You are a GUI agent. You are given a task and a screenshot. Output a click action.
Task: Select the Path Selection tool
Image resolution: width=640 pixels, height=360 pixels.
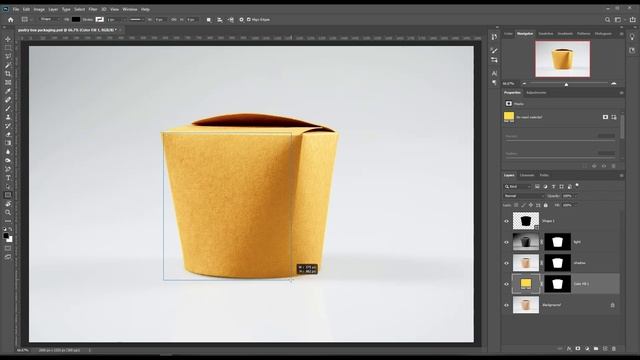(x=8, y=187)
